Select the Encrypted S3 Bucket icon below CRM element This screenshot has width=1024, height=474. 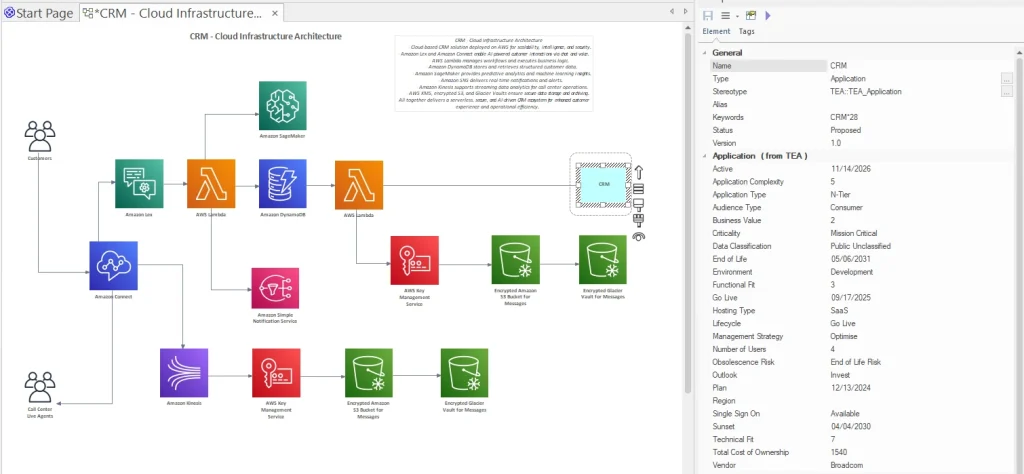tap(516, 260)
